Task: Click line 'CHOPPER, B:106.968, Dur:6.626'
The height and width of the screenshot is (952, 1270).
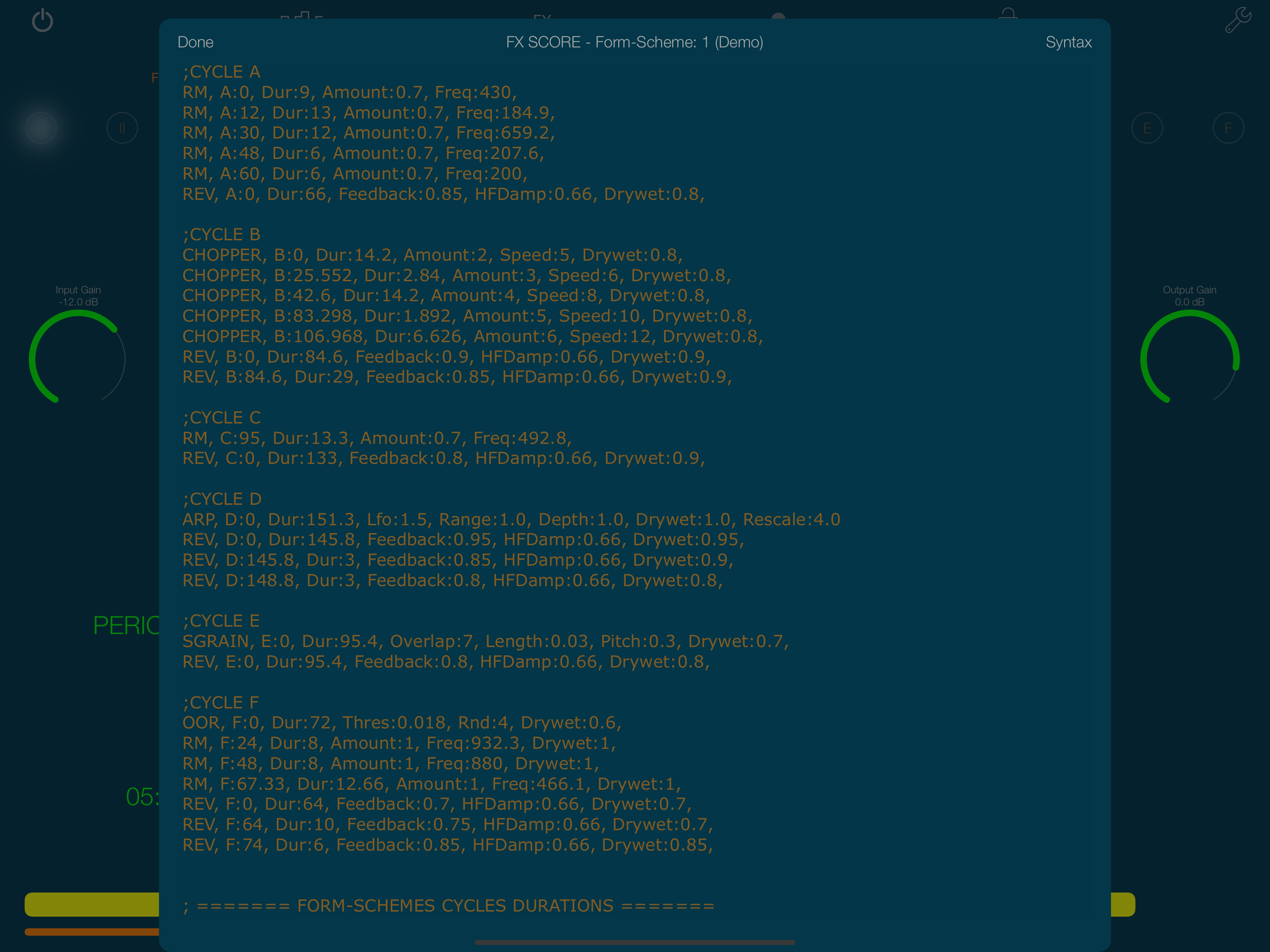Action: click(473, 336)
